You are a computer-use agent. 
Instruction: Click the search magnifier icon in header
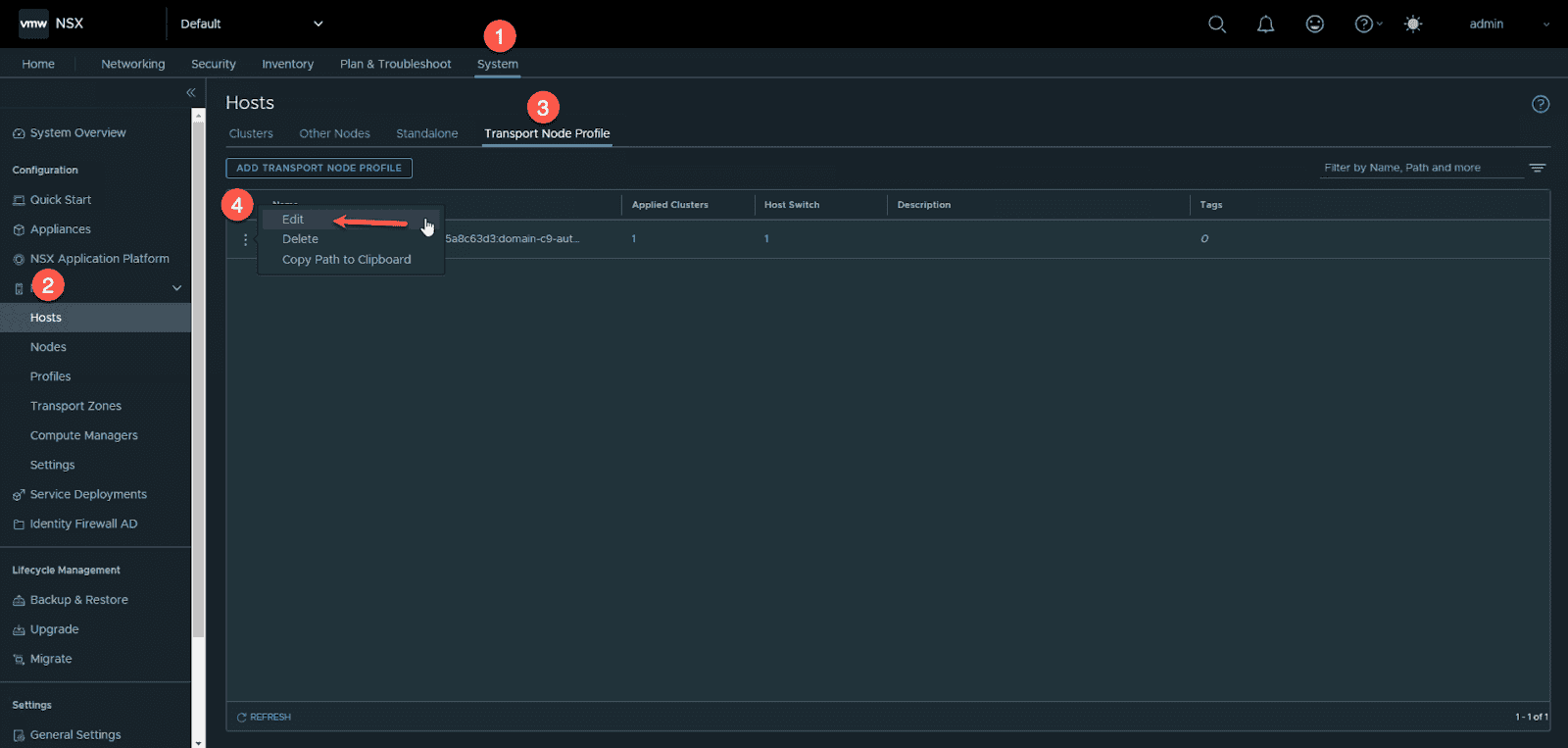click(x=1216, y=24)
